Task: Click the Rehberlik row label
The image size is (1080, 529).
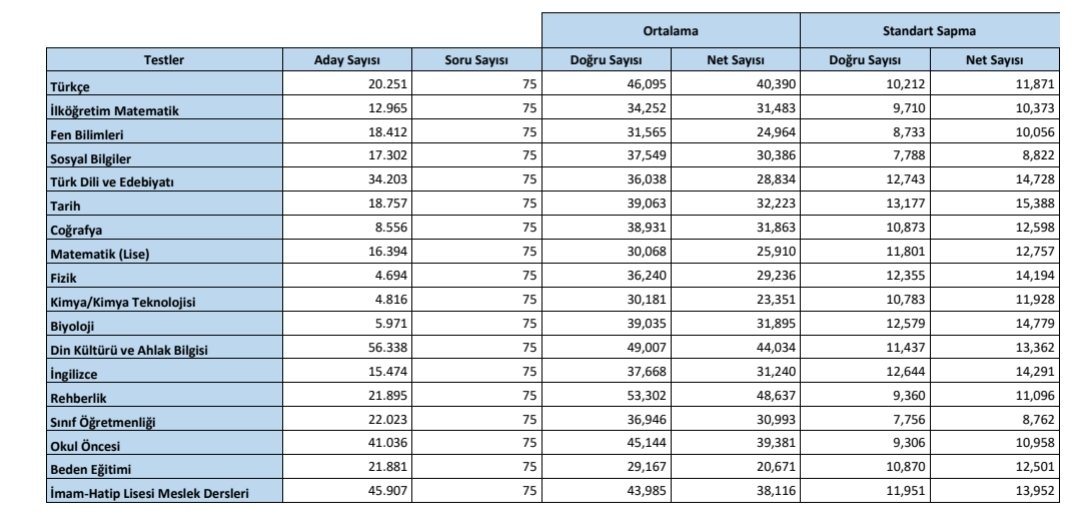Action: 78,398
